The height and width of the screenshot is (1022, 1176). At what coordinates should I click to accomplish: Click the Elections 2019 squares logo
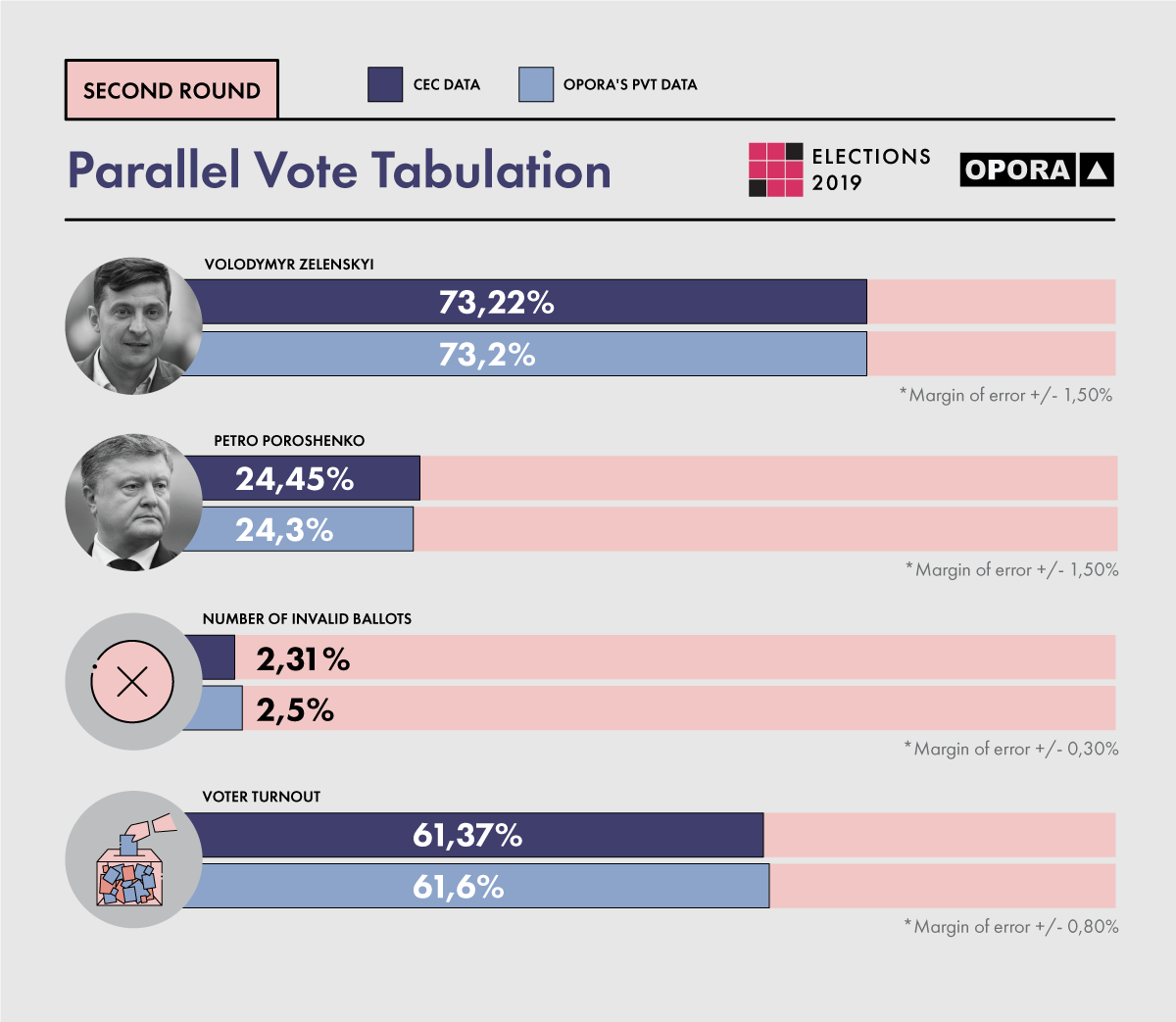[x=776, y=170]
